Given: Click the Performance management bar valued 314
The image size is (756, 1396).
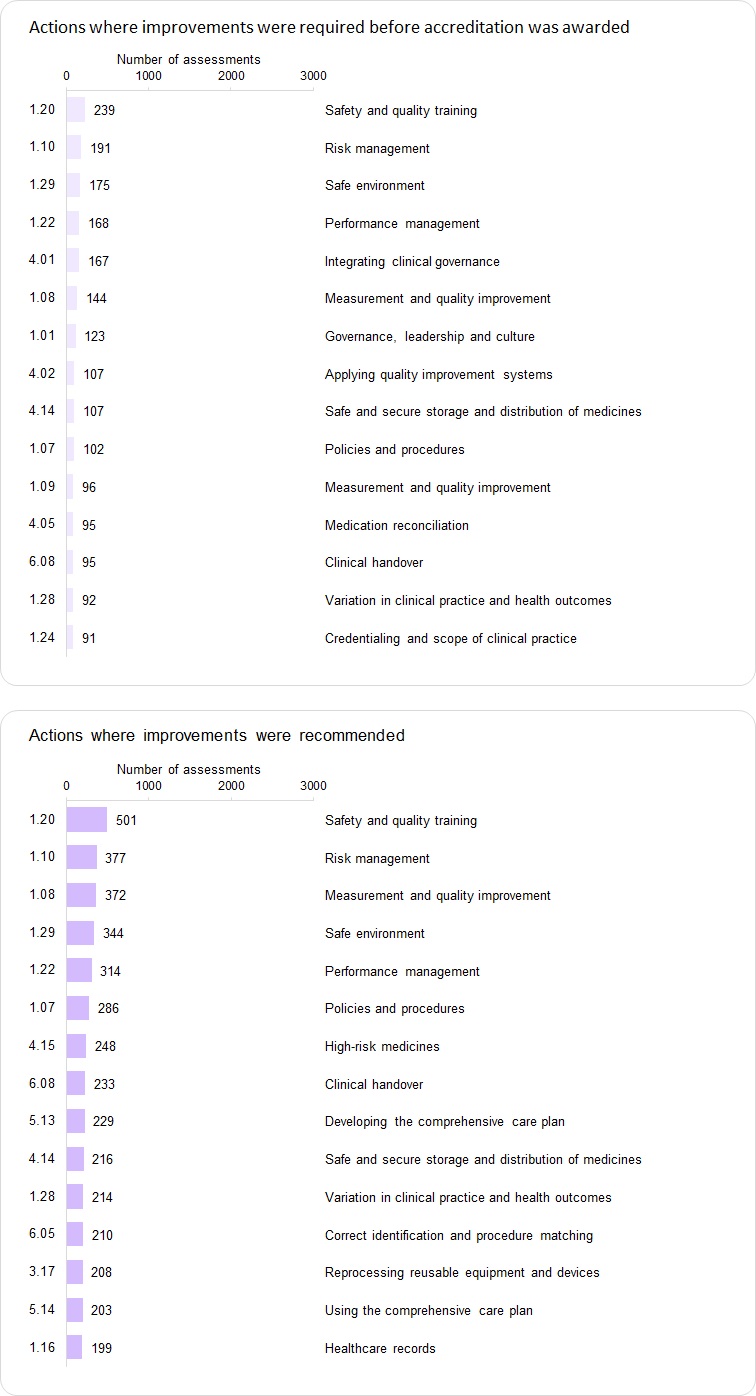Looking at the screenshot, I should (x=79, y=971).
